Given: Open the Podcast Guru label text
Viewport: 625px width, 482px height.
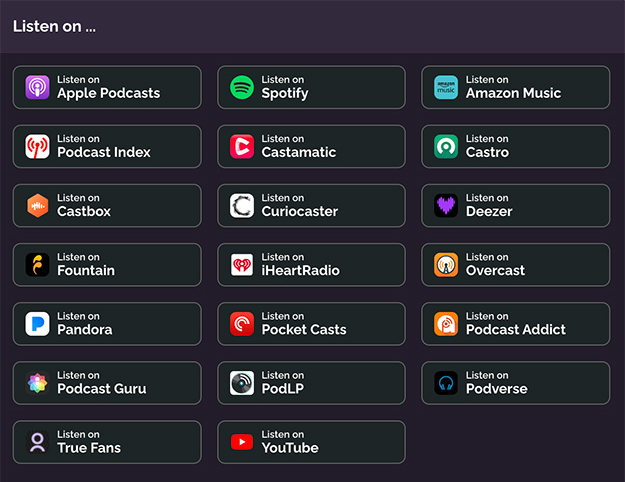Looking at the screenshot, I should [102, 388].
